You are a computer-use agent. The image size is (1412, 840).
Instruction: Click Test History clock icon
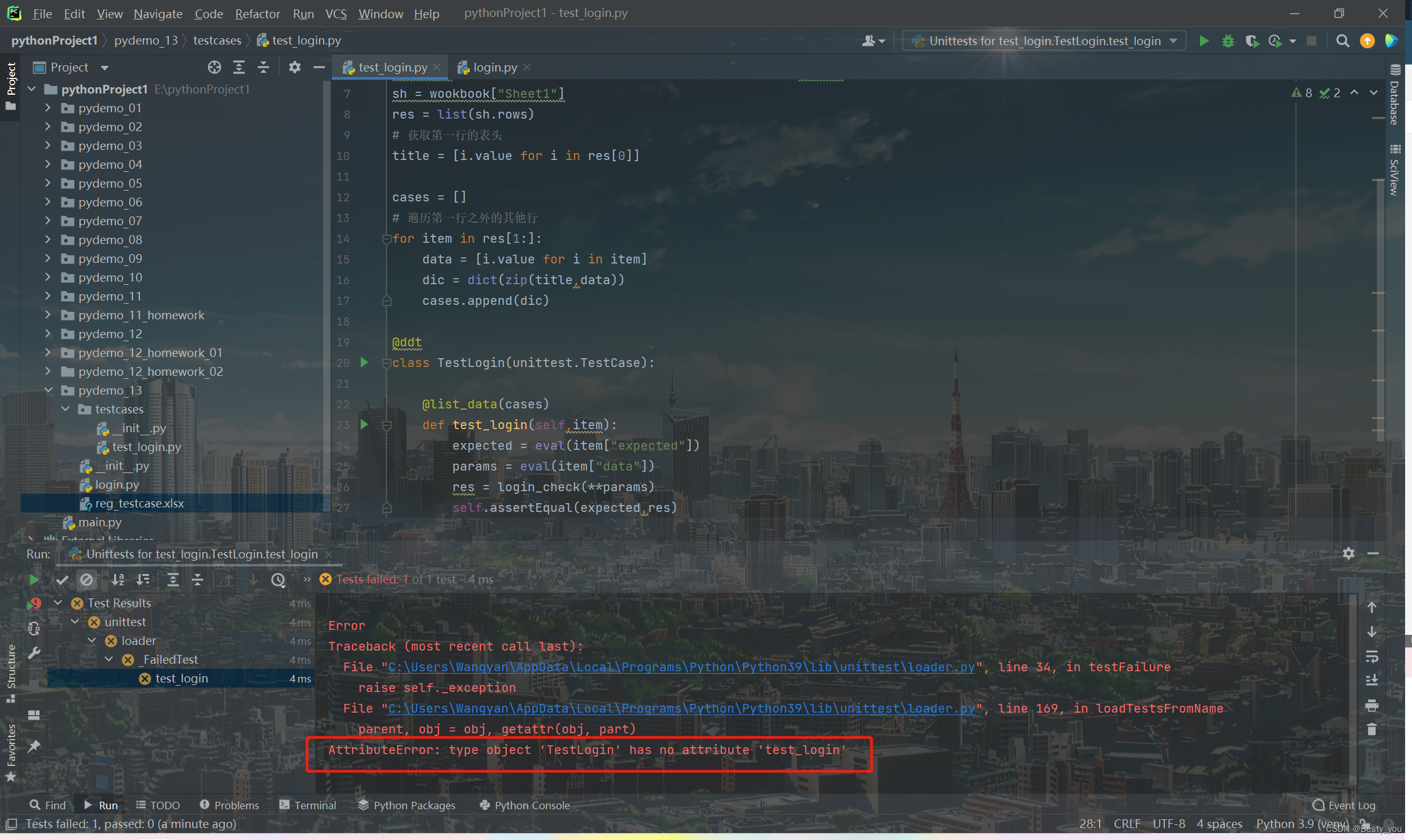click(278, 580)
